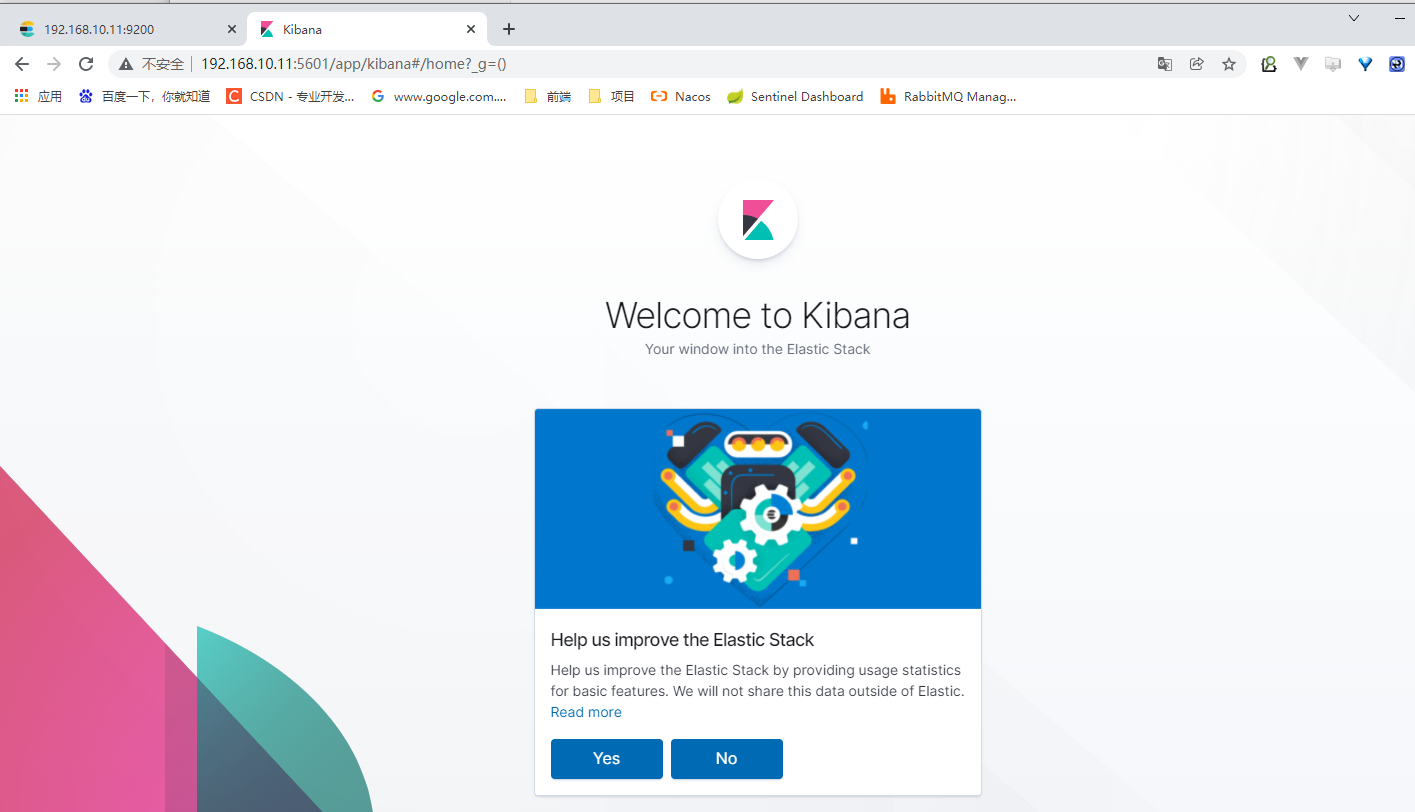The height and width of the screenshot is (812, 1415).
Task: Expand the tab search chevron
Action: (x=1354, y=18)
